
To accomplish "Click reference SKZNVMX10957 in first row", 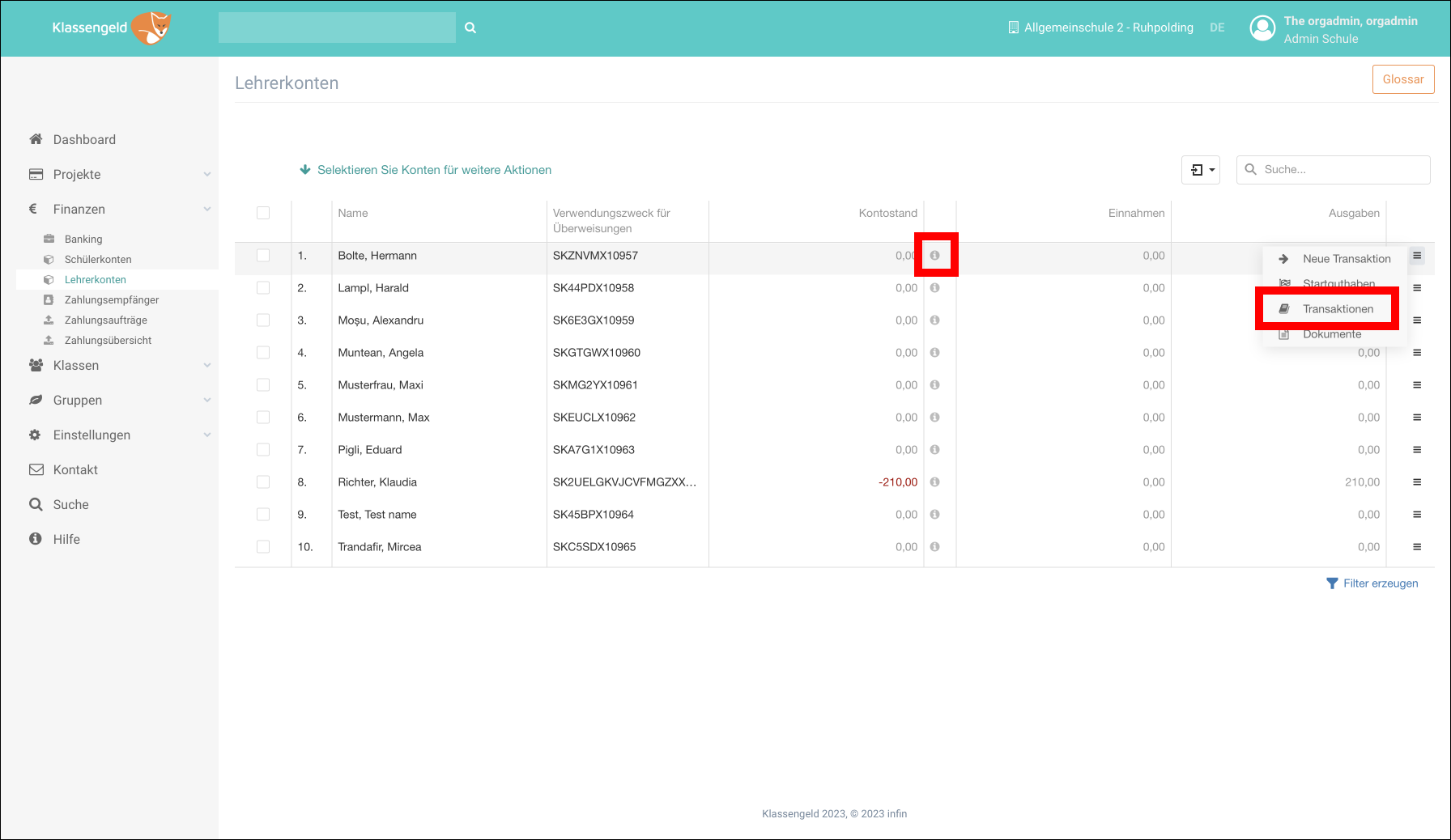I will (595, 256).
